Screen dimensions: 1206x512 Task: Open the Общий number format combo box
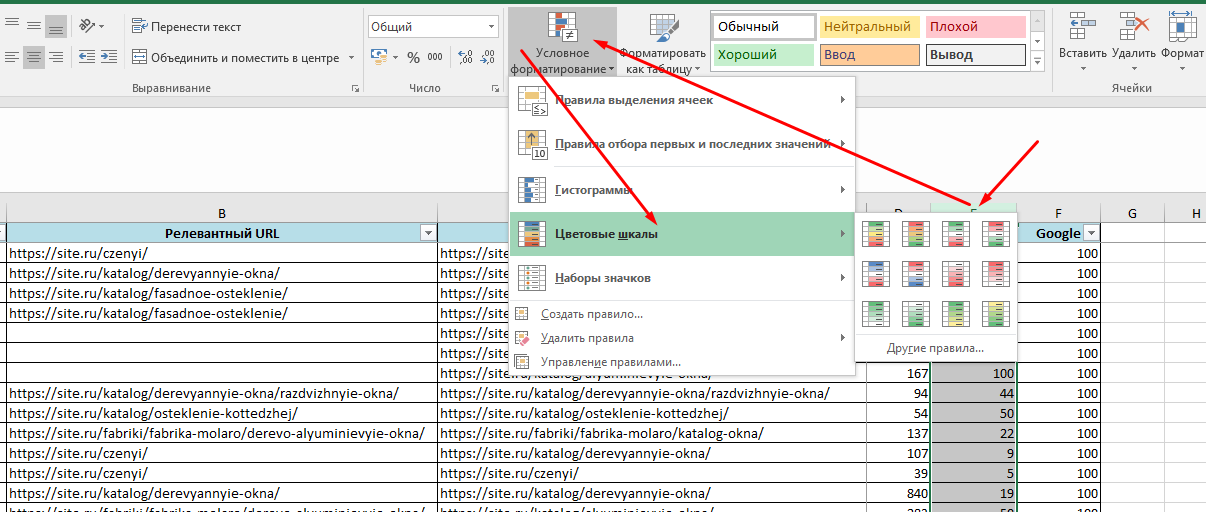click(x=432, y=27)
